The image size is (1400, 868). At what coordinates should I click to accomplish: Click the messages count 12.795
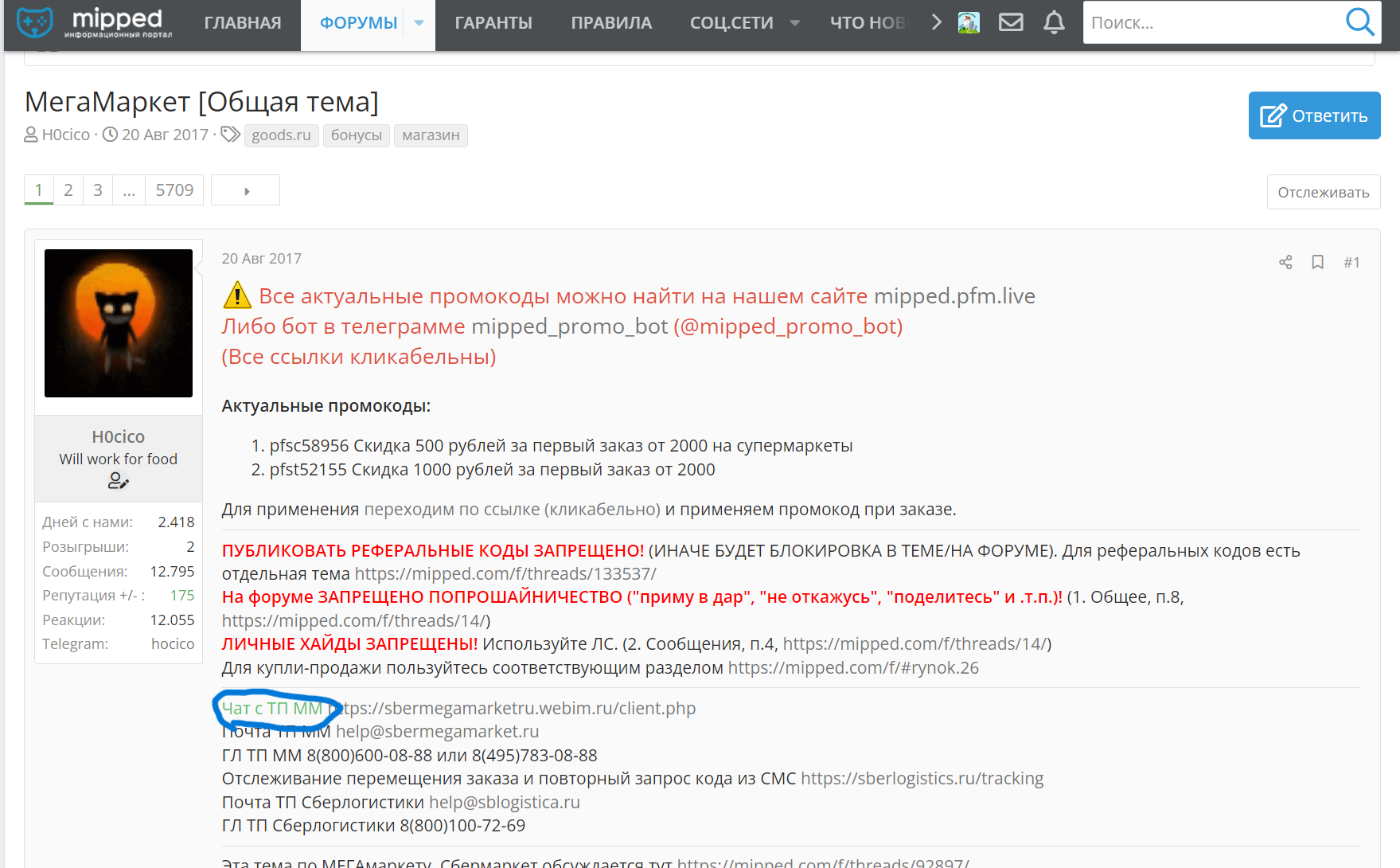click(x=172, y=572)
